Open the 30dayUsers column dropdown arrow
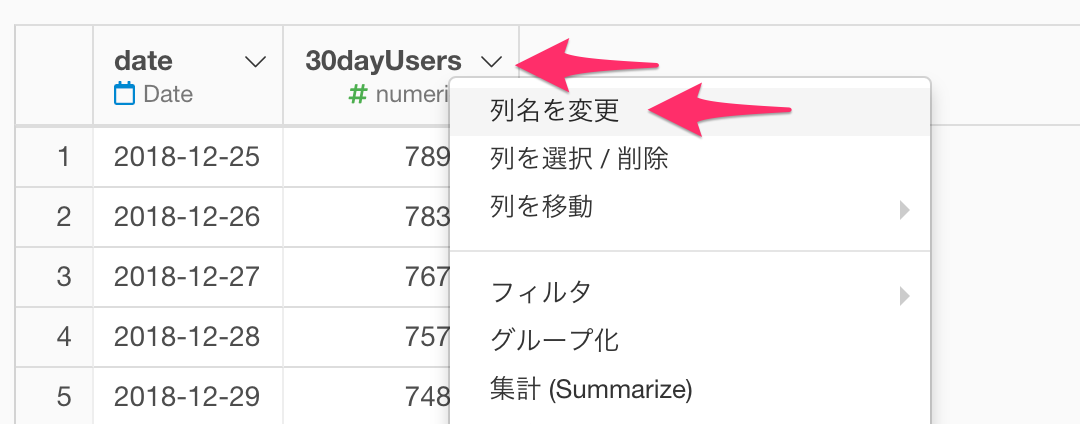Image resolution: width=1080 pixels, height=424 pixels. 492,62
